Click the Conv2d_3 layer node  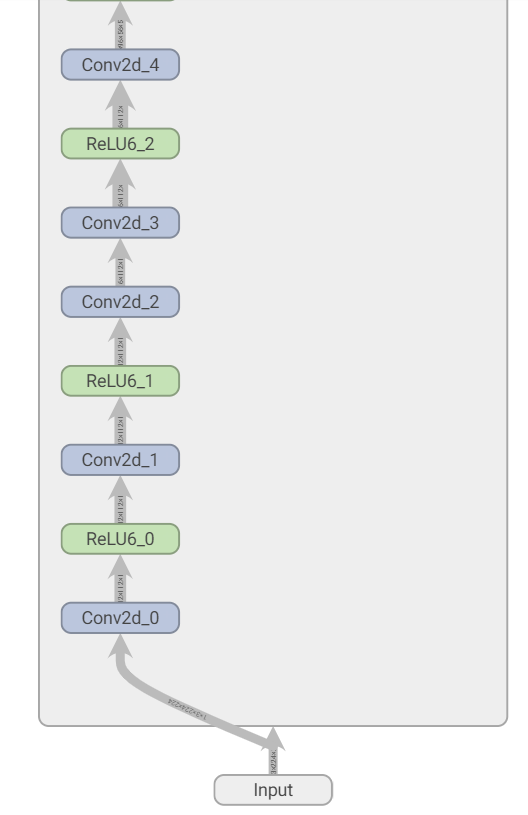[120, 223]
